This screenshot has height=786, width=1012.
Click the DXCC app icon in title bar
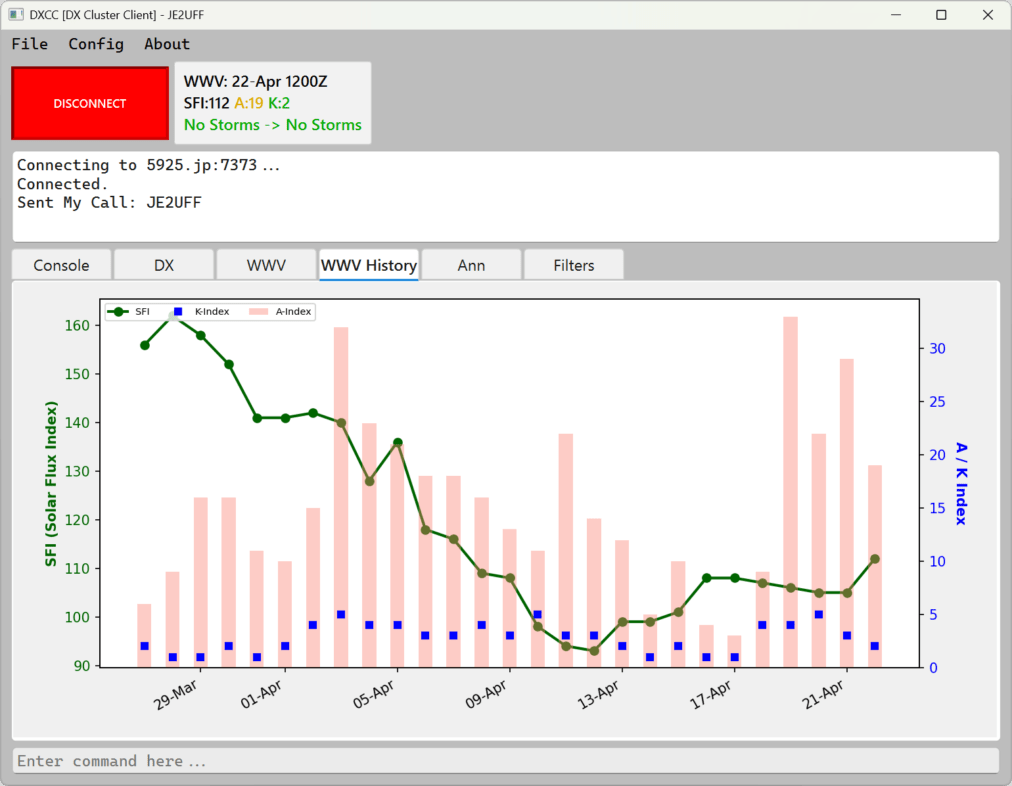[x=16, y=15]
